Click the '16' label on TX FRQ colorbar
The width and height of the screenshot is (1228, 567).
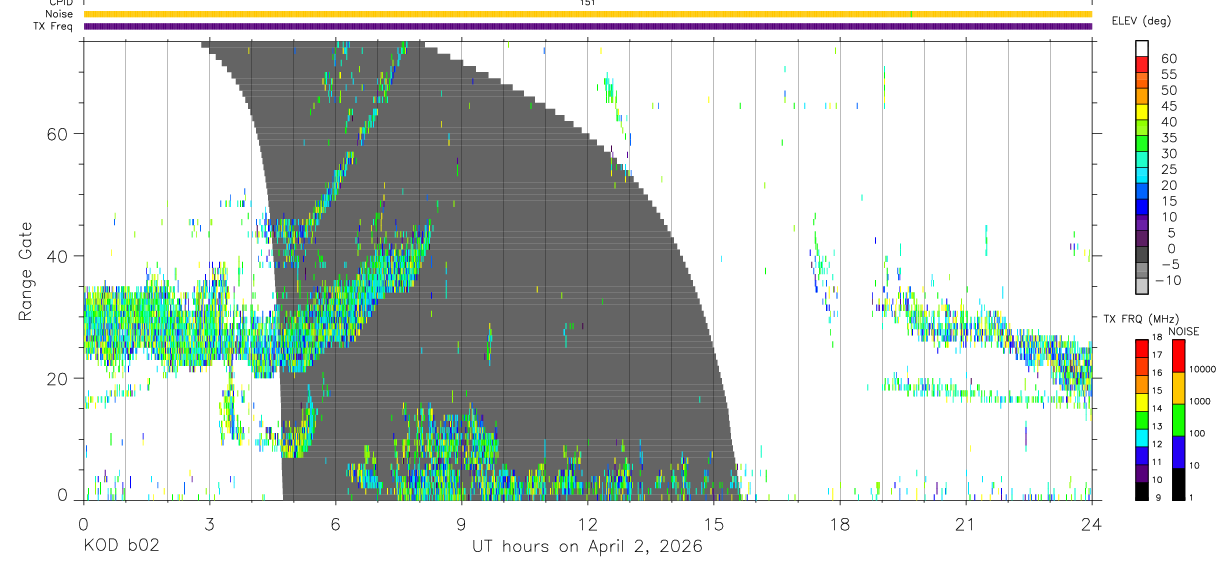point(1157,373)
